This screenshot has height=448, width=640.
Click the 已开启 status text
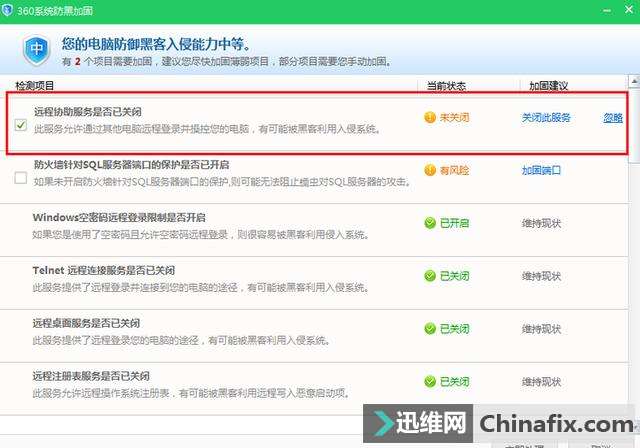pyautogui.click(x=454, y=224)
